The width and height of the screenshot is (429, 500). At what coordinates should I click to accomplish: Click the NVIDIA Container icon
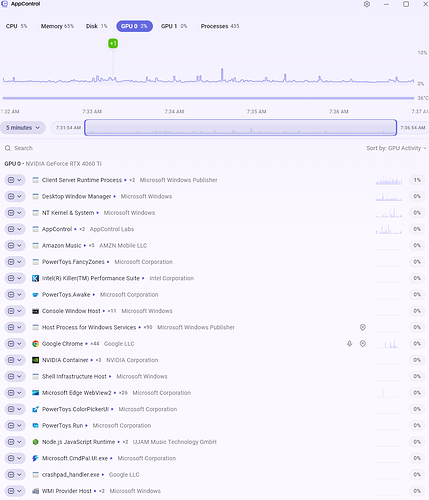point(35,360)
